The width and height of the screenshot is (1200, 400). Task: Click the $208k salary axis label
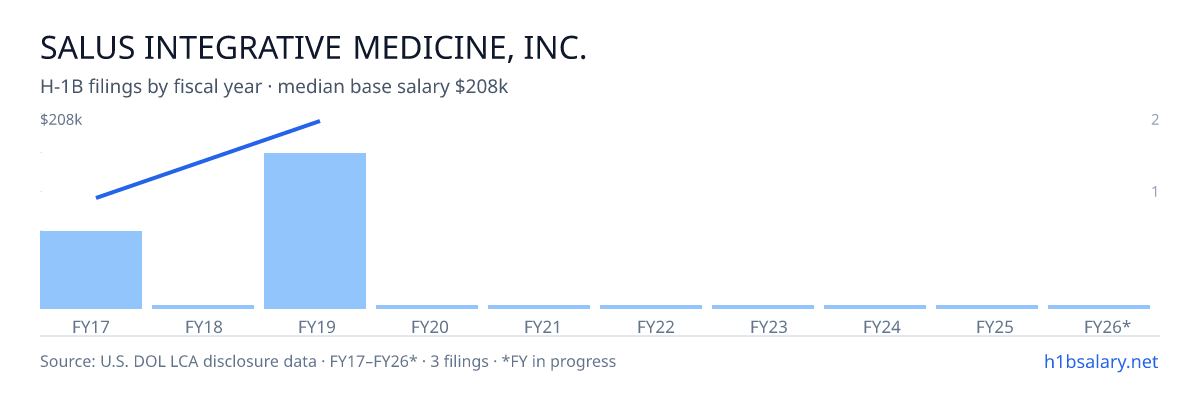(61, 120)
